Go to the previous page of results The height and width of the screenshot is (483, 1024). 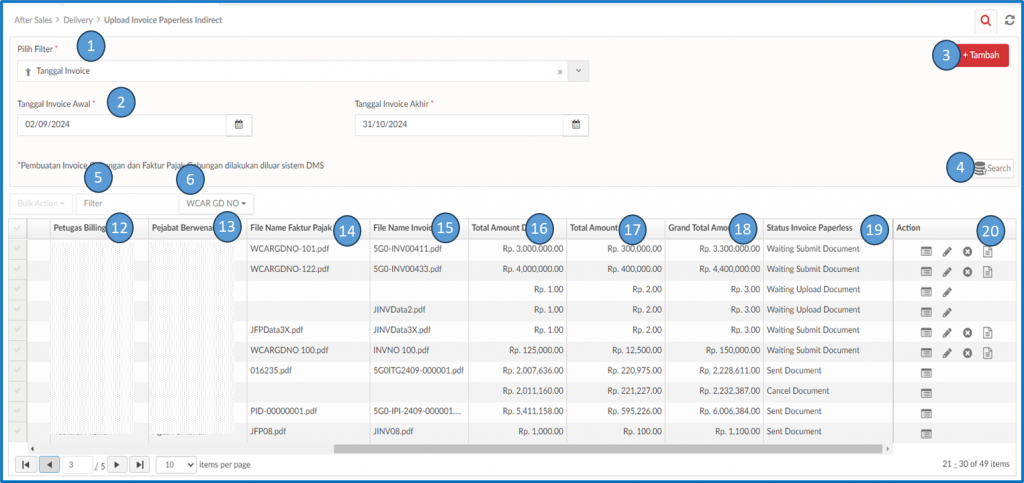click(49, 464)
